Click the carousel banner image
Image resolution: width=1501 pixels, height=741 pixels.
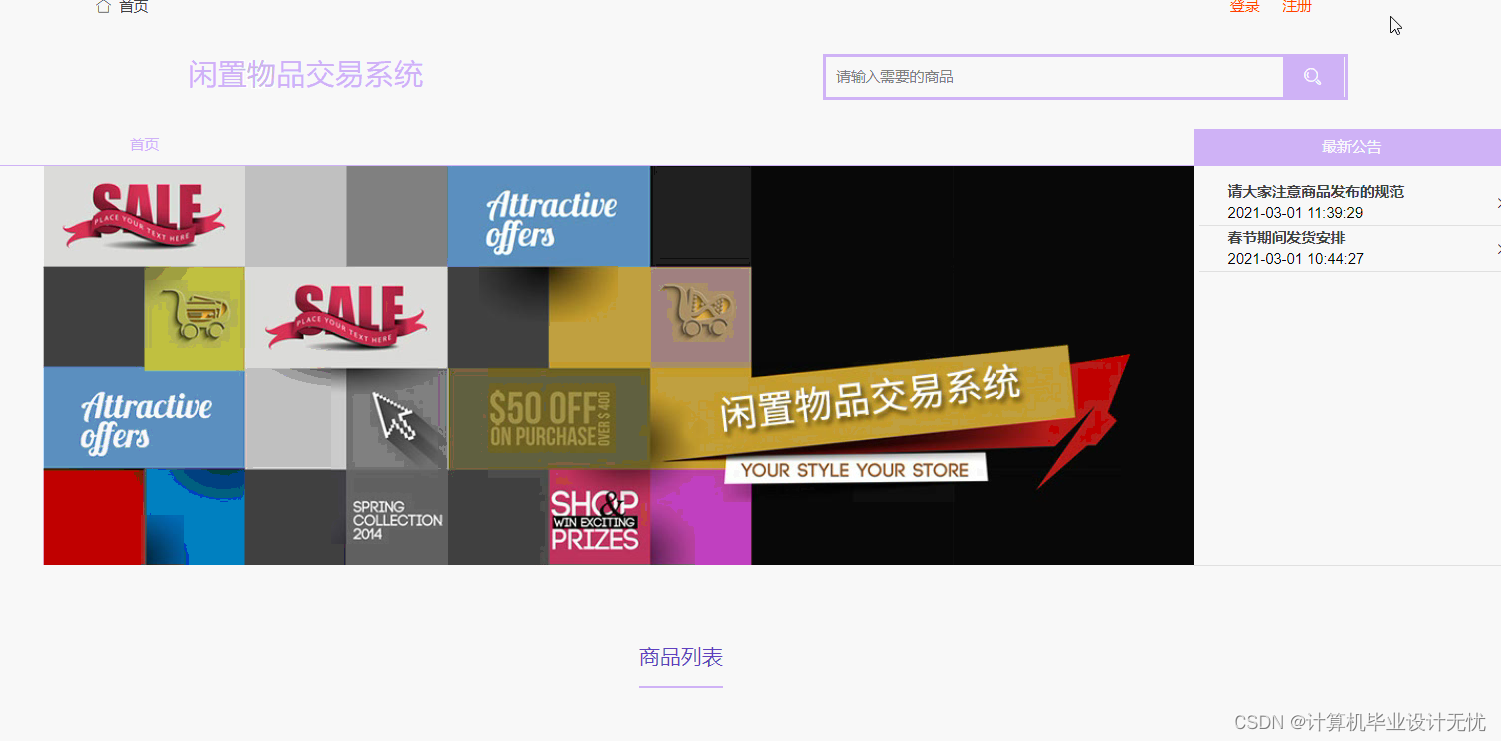coord(619,365)
